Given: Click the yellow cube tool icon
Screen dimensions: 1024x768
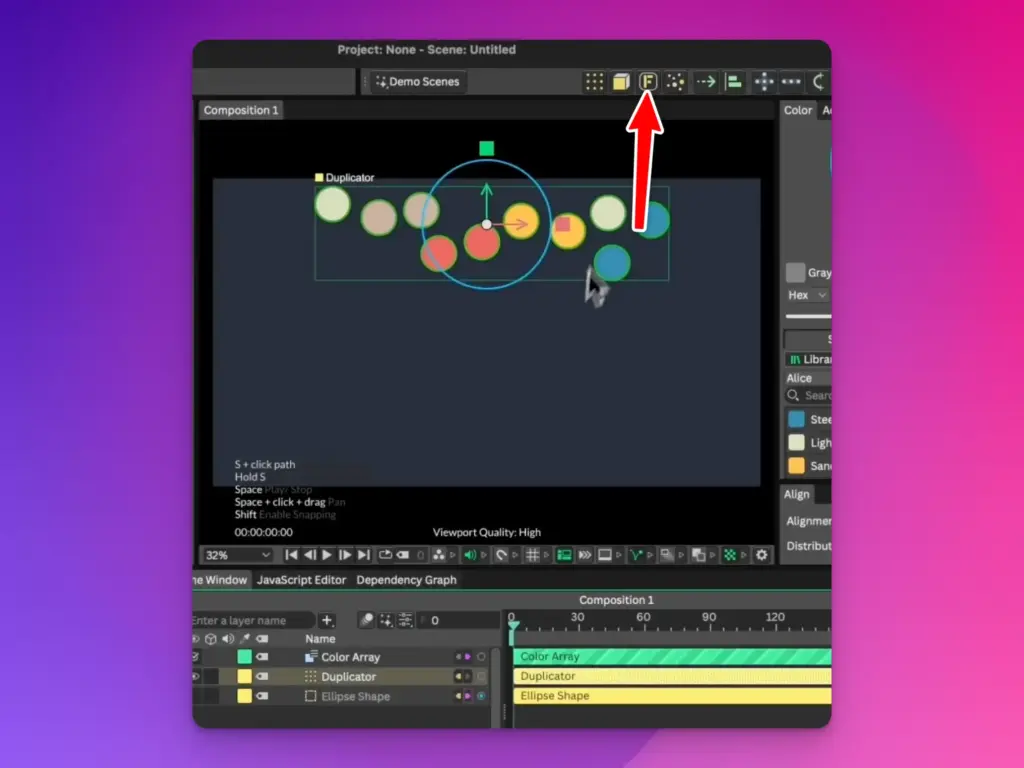Looking at the screenshot, I should [x=620, y=82].
